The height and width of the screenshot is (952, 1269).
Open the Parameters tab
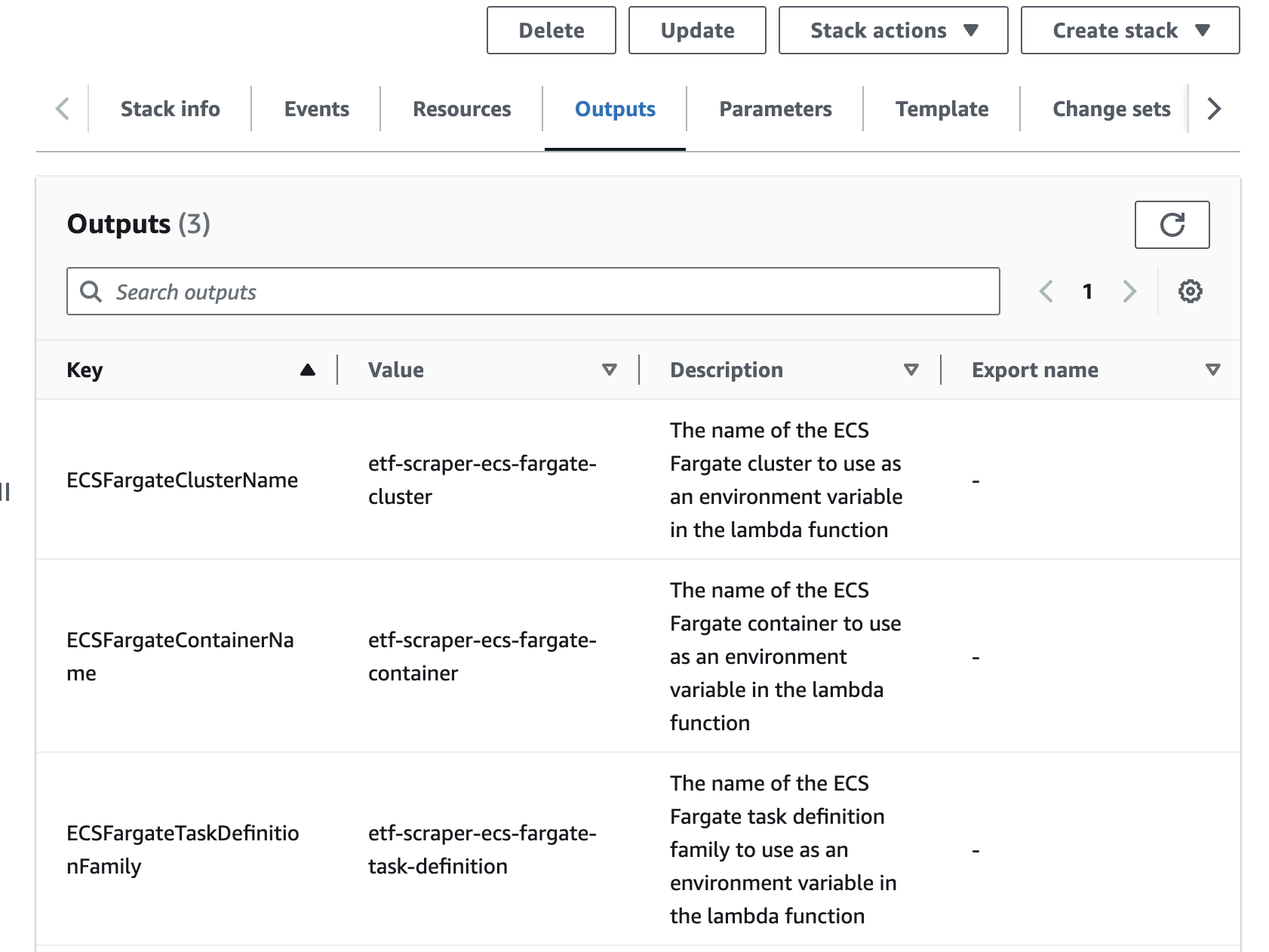tap(776, 109)
